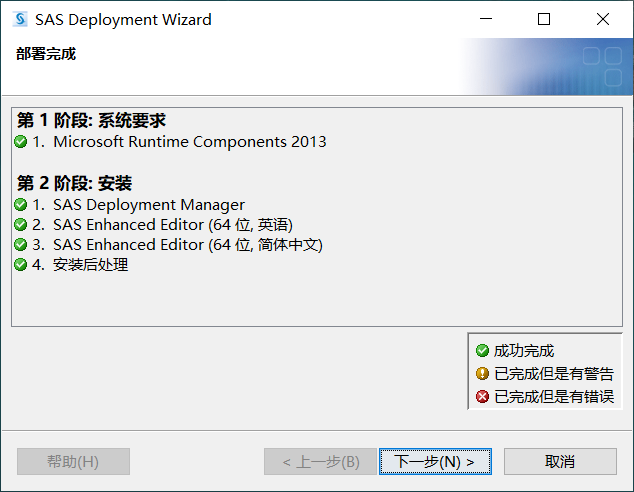Click the yellow warning legend icon
Screen dimensions: 634x492
[483, 374]
